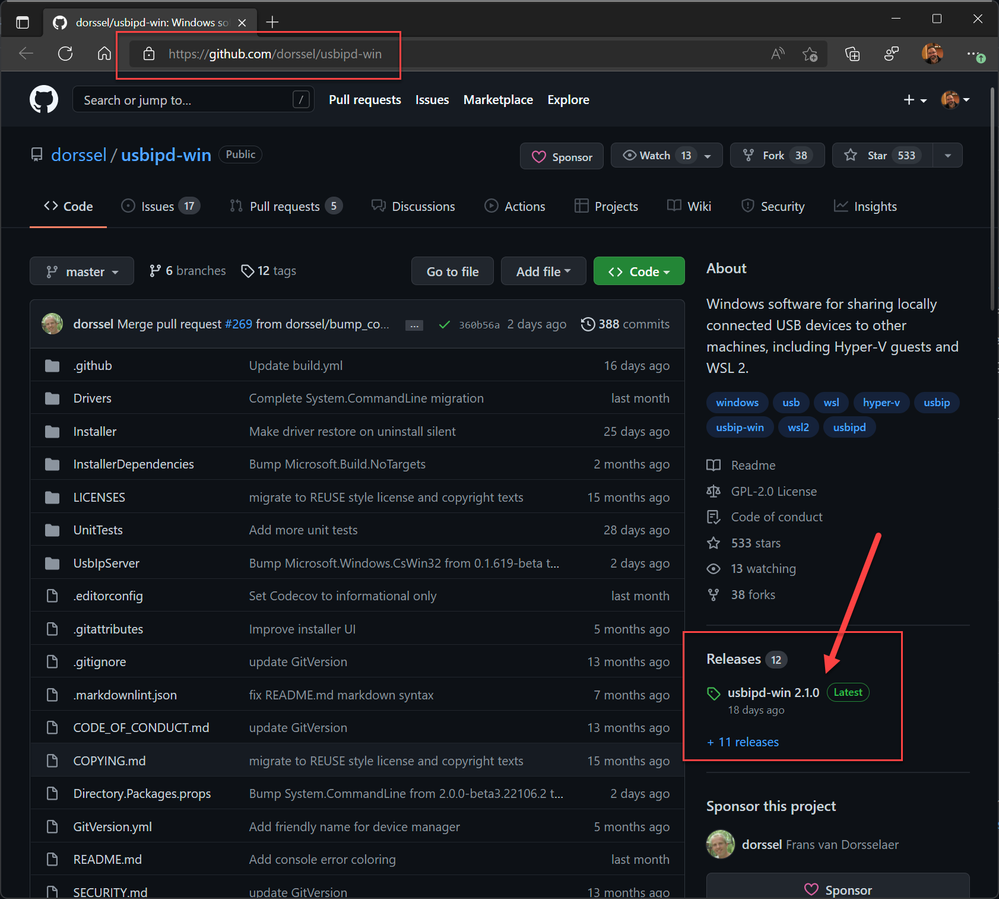Click the hyper-v topic tag
The width and height of the screenshot is (999, 899).
point(881,403)
